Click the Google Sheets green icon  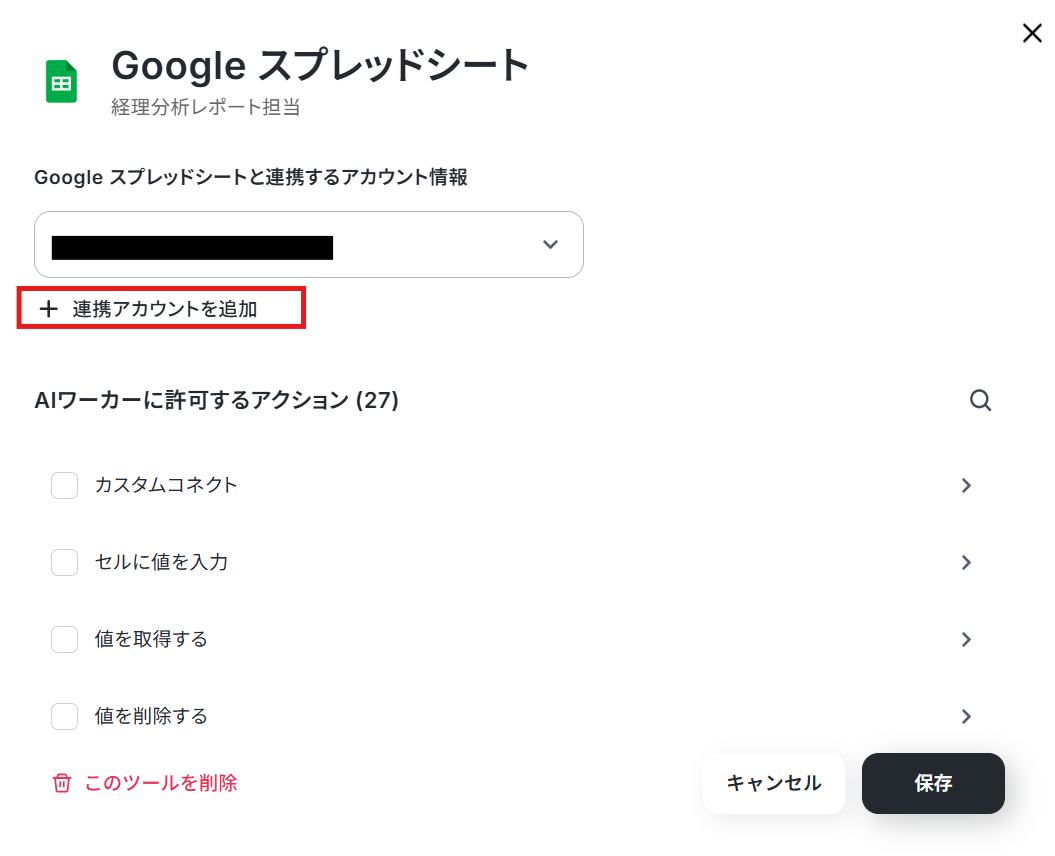coord(61,81)
